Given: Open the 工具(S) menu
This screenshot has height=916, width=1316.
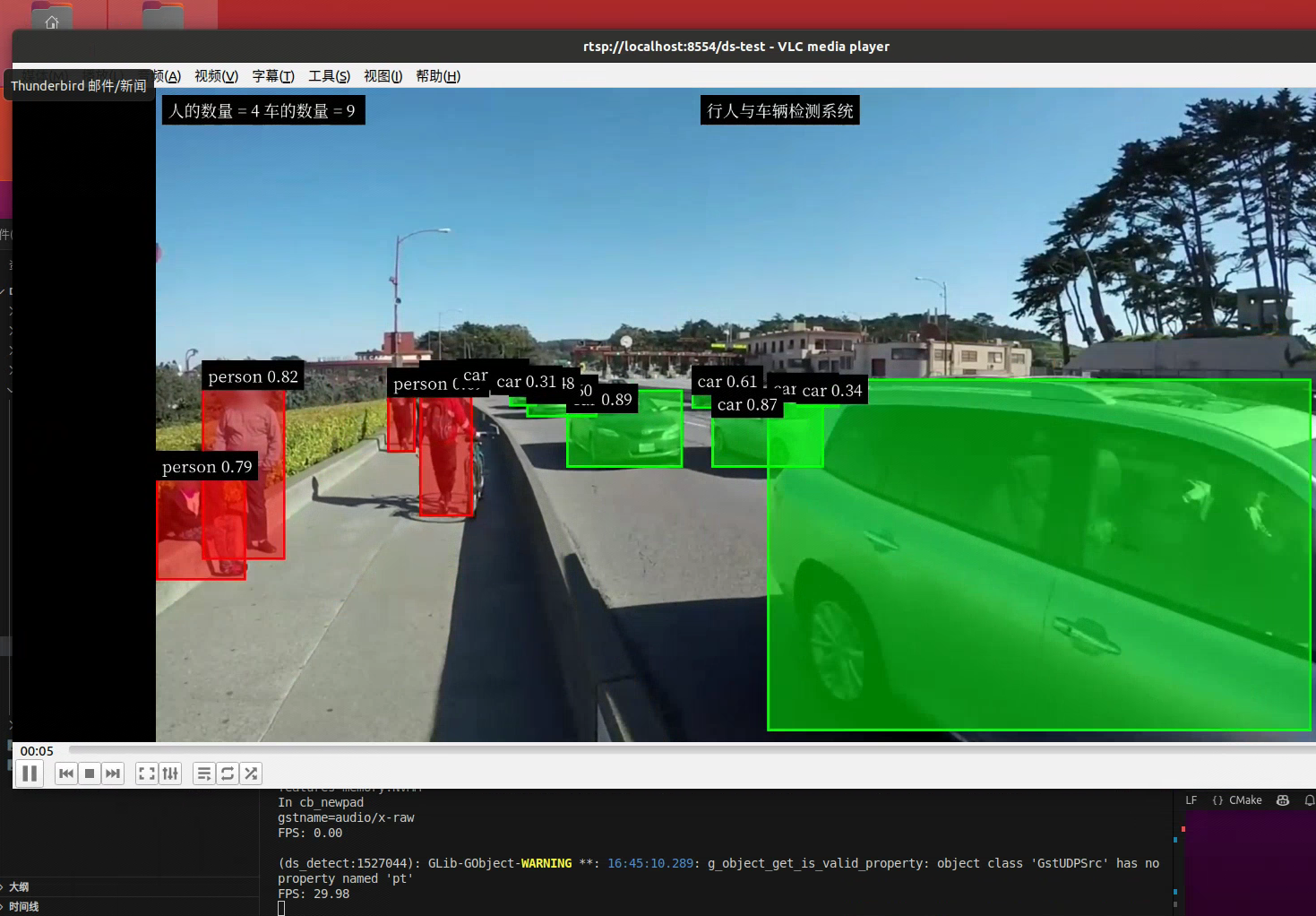Looking at the screenshot, I should click(330, 76).
